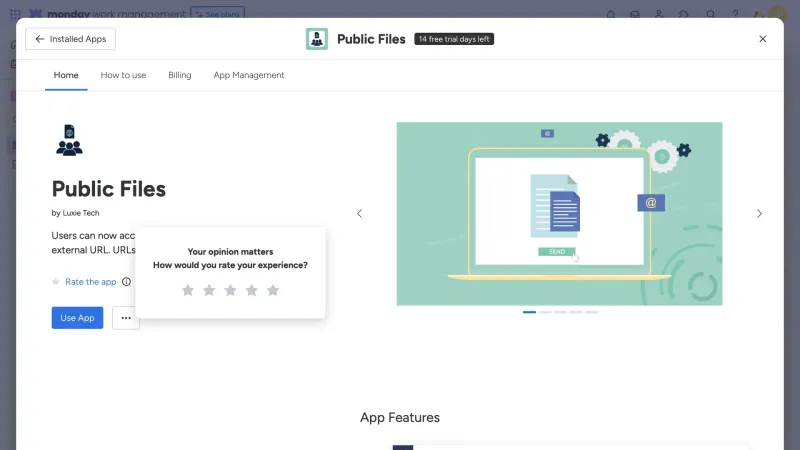Select fourth carousel indicator dot
This screenshot has height=450, width=800.
coord(576,312)
